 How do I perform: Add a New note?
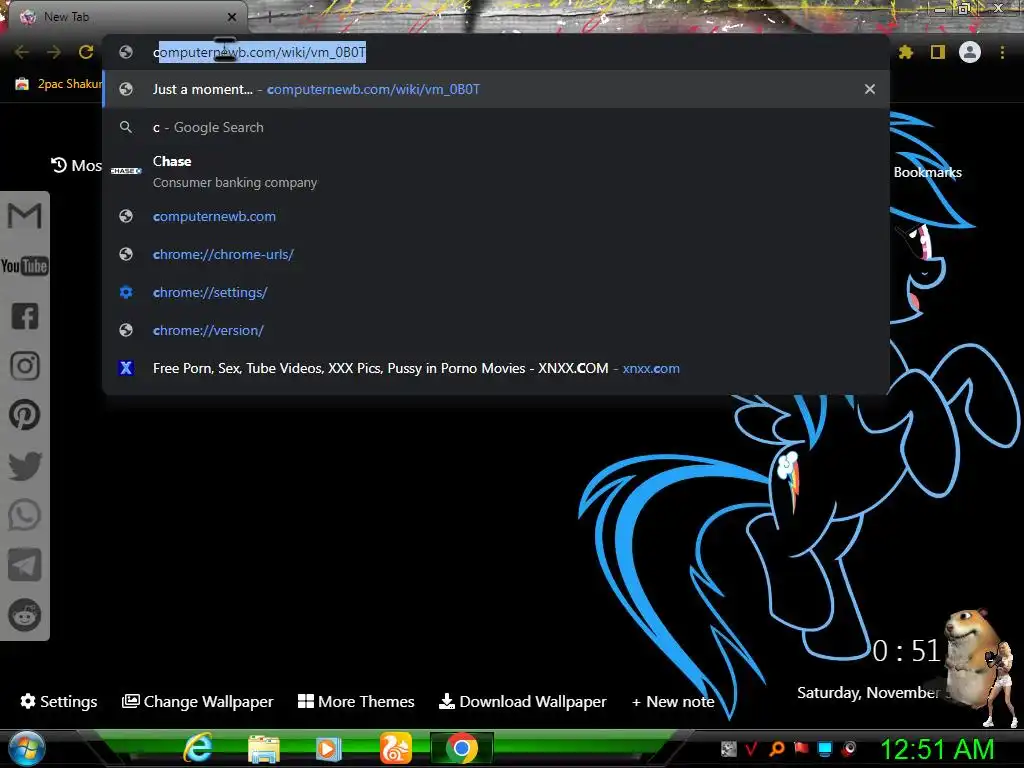673,701
